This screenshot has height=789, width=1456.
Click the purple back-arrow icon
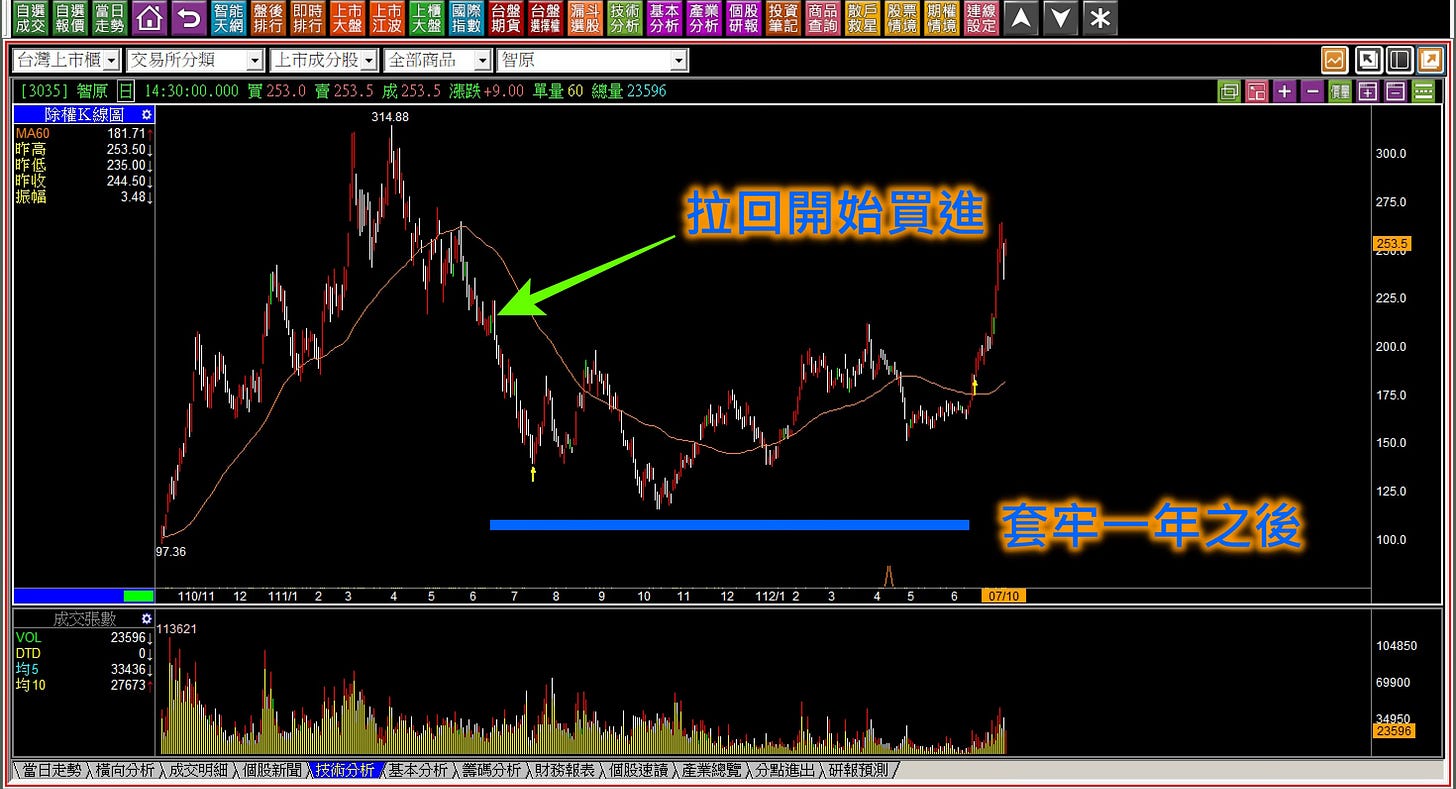189,18
